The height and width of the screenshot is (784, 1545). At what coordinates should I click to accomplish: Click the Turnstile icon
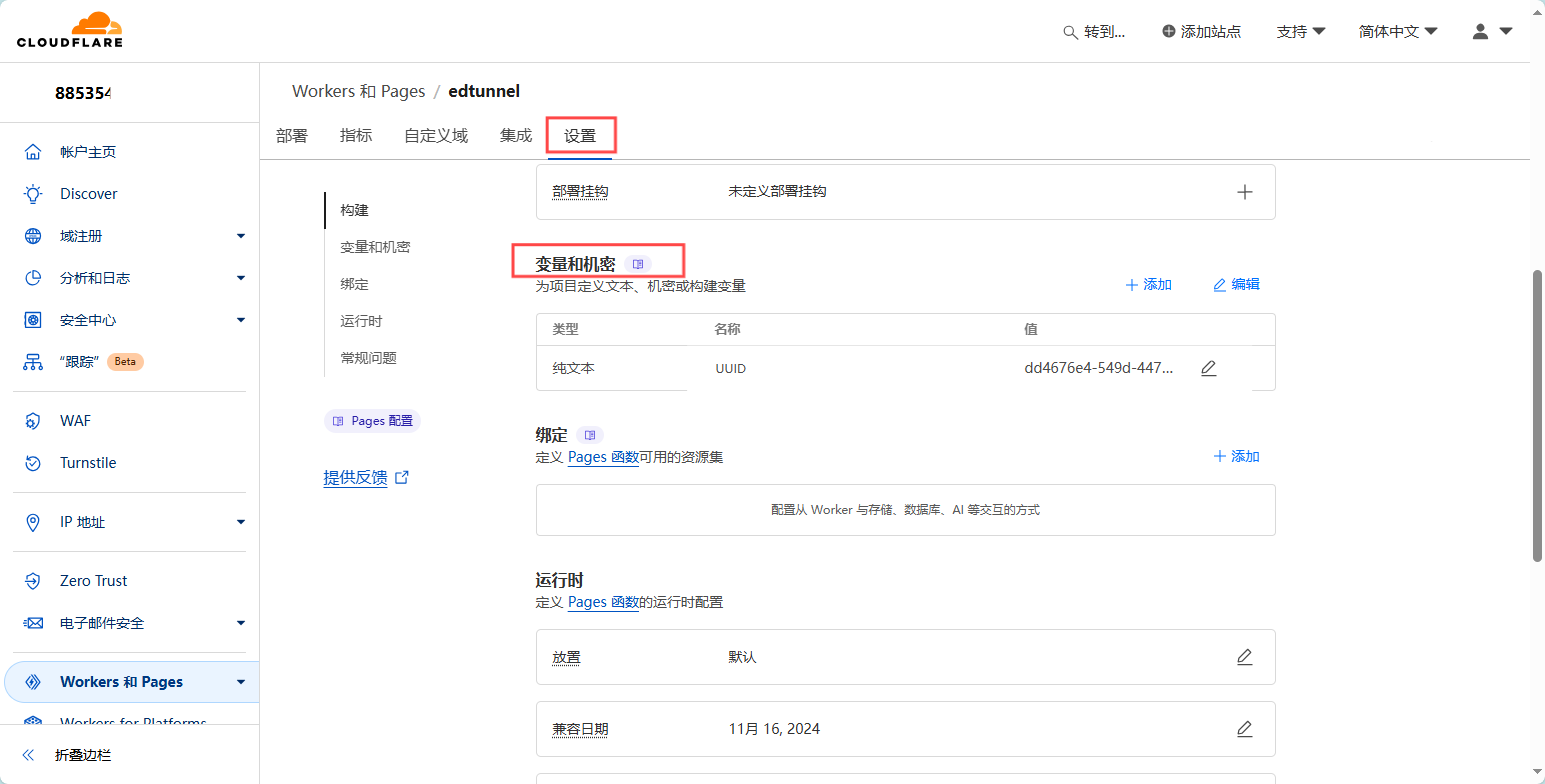[33, 463]
